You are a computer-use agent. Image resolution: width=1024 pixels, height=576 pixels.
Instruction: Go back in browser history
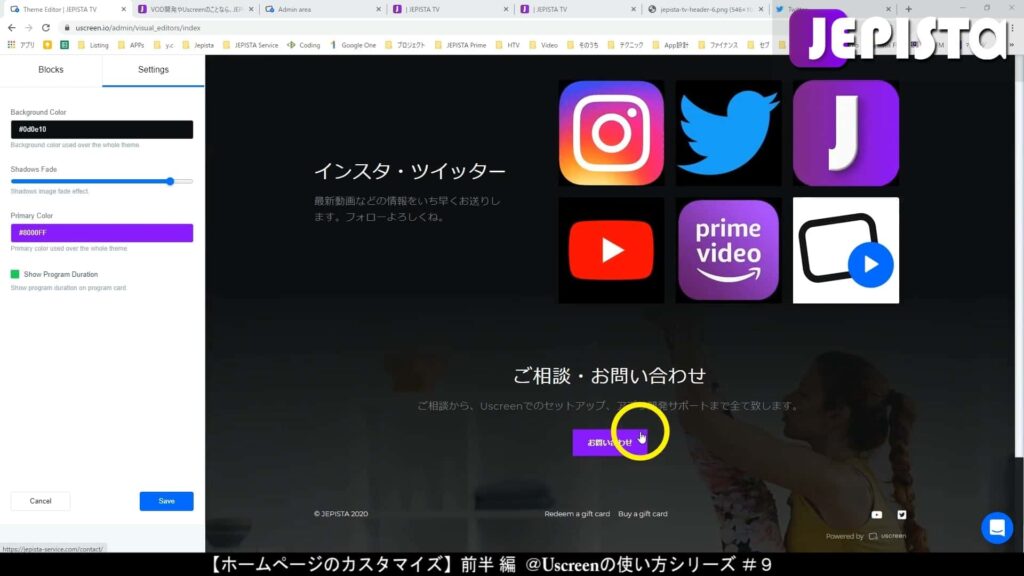click(12, 28)
